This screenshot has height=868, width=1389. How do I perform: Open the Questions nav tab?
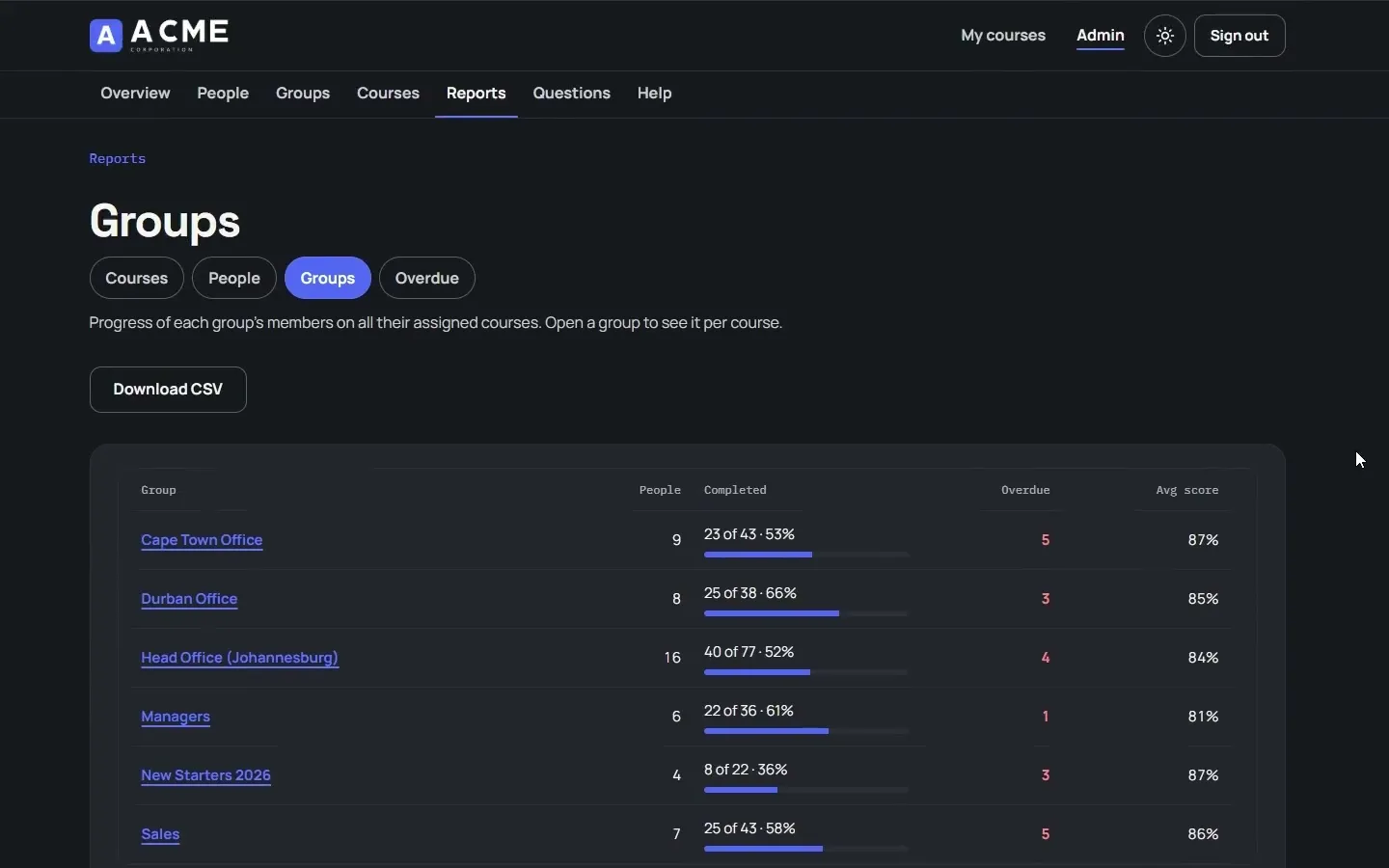coord(572,95)
